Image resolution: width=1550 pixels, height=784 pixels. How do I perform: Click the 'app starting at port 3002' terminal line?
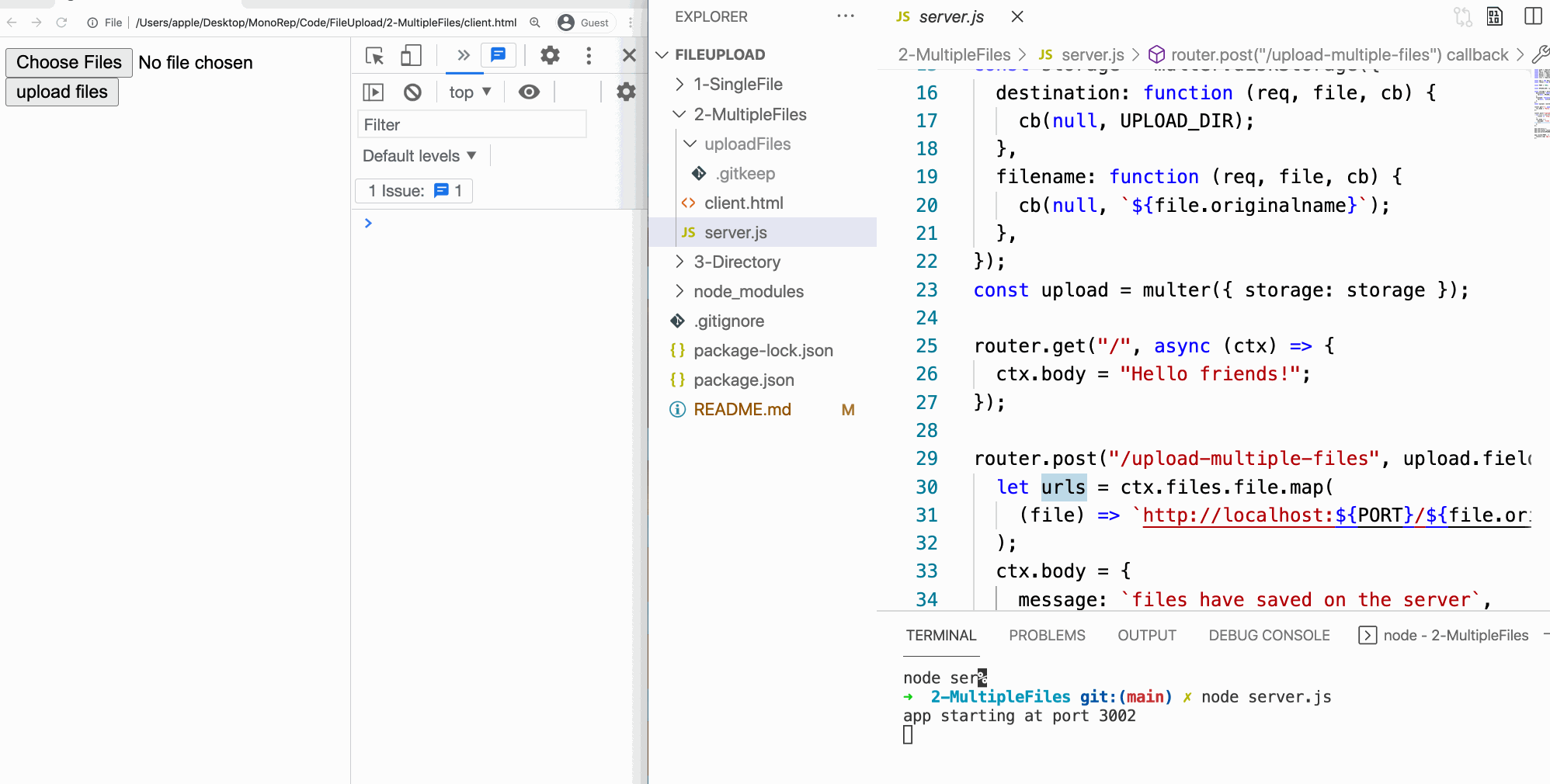[x=1019, y=716]
